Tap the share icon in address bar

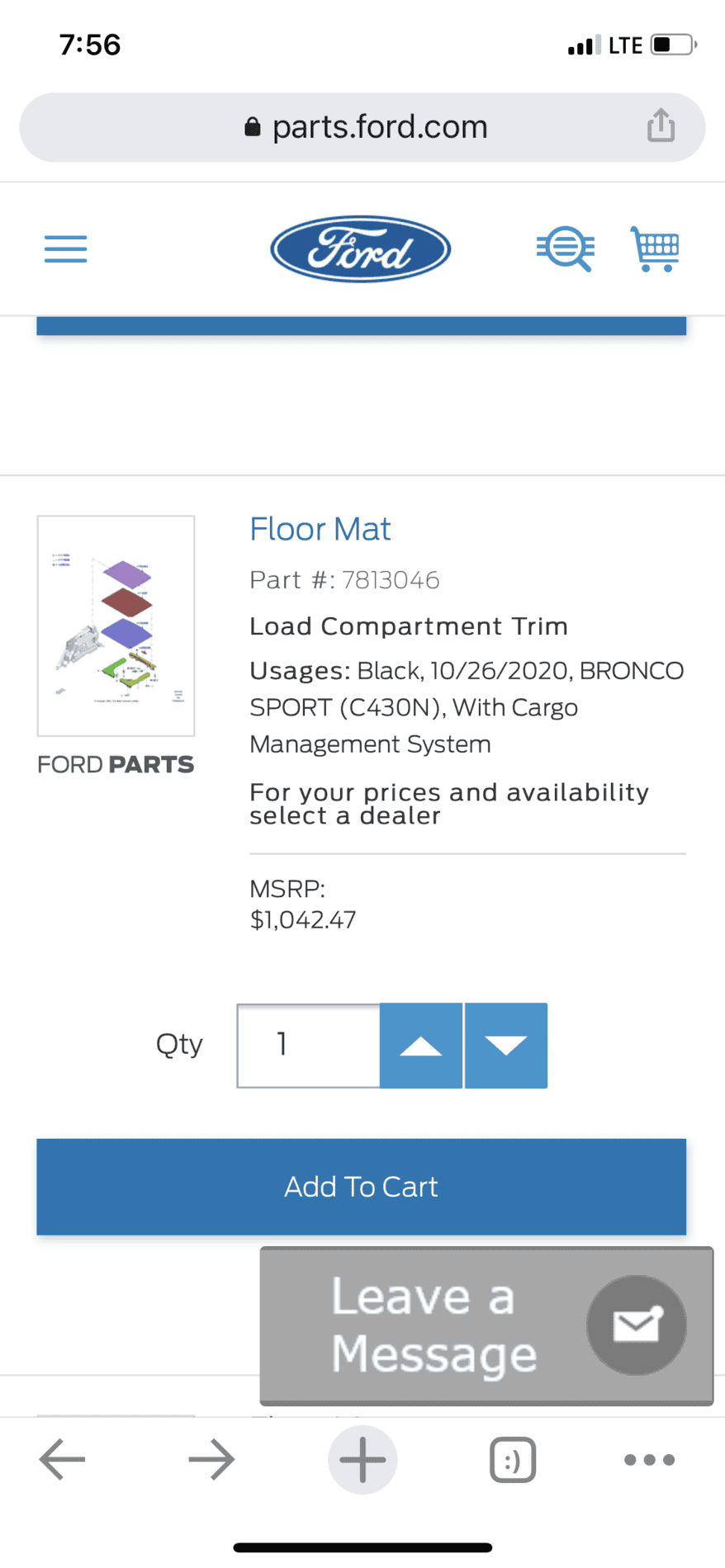coord(660,126)
